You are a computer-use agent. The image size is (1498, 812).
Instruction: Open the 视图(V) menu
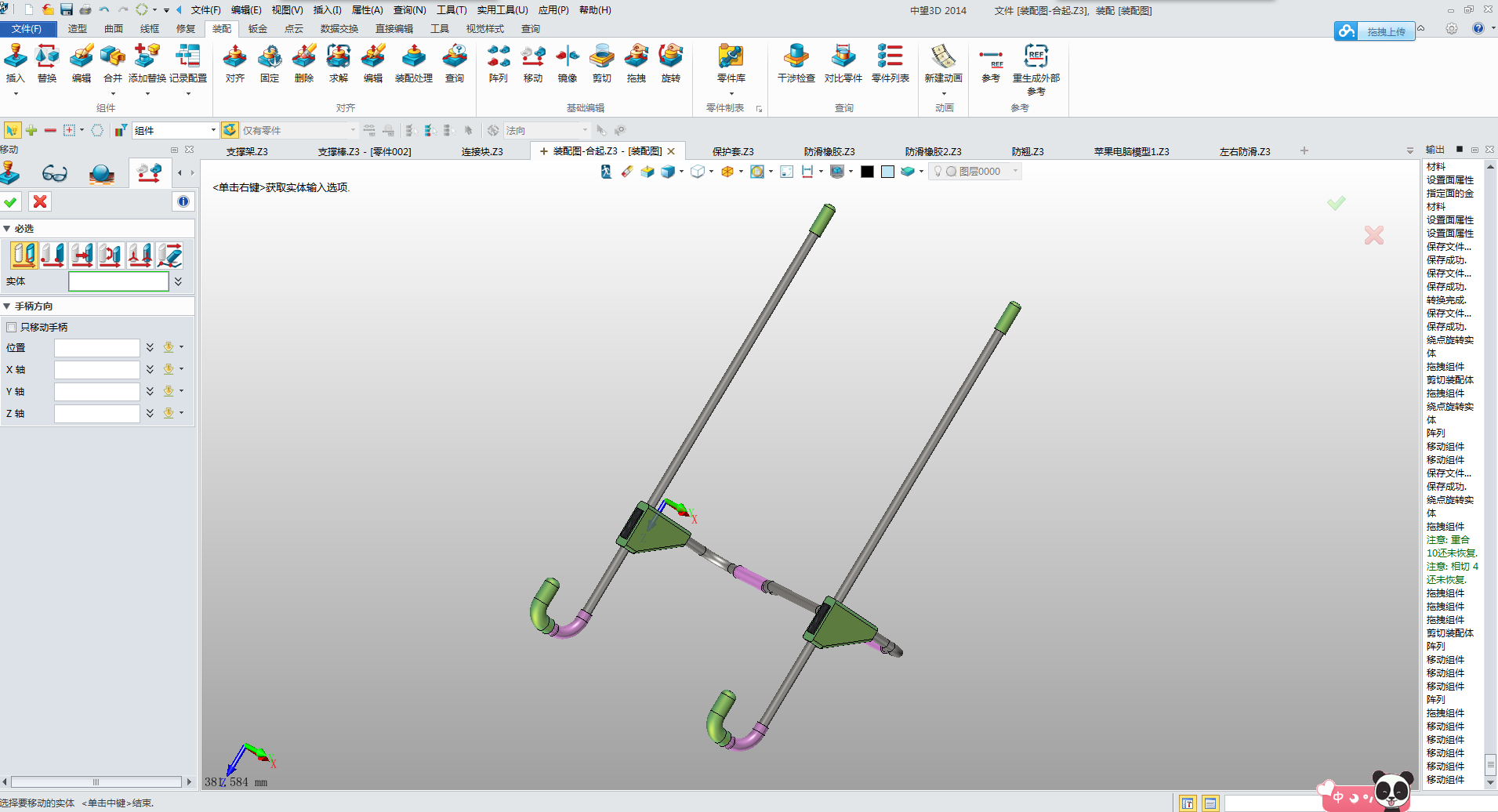point(287,10)
